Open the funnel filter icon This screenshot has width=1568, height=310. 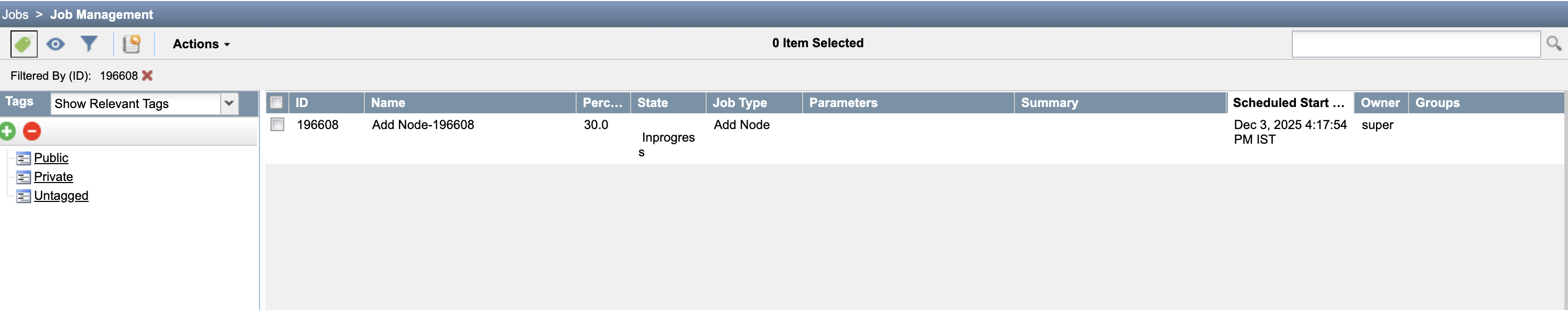click(x=89, y=44)
